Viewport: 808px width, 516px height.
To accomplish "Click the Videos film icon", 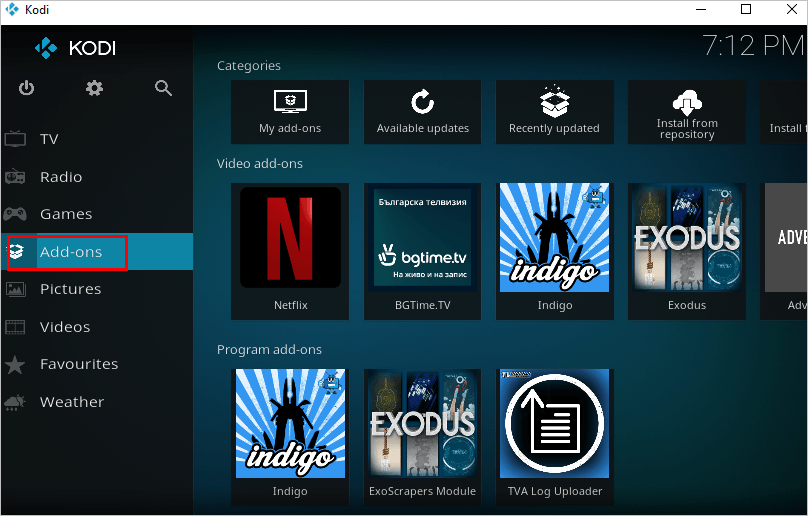I will click(15, 327).
